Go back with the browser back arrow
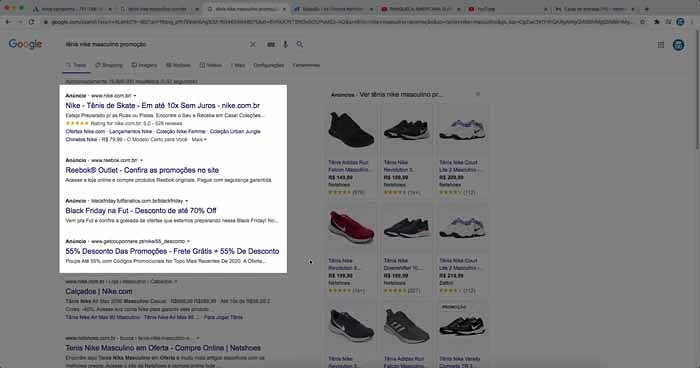The width and height of the screenshot is (700, 368). 8,21
